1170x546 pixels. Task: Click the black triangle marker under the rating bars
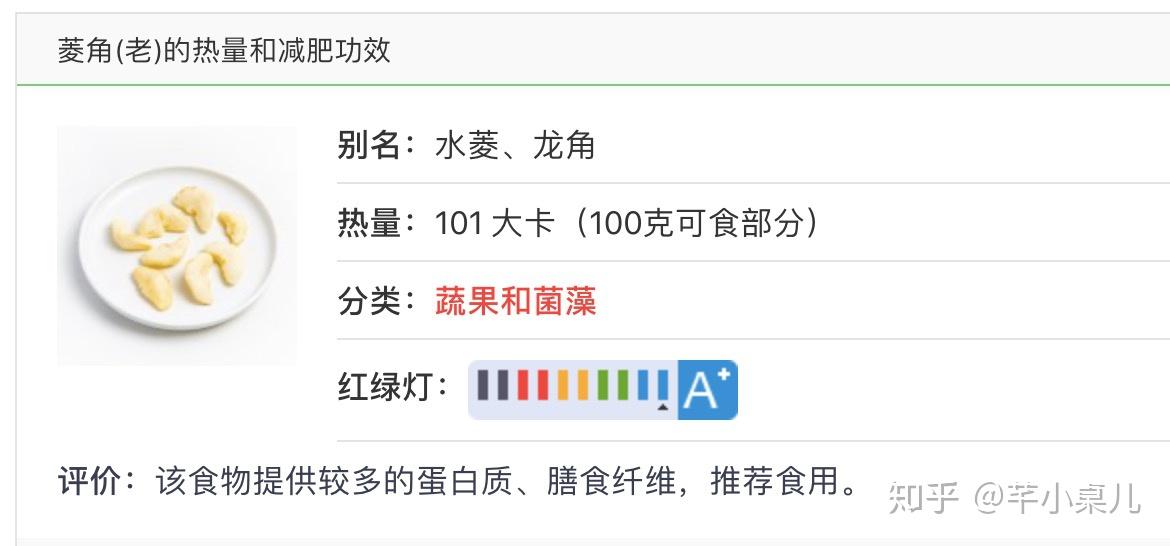pos(663,407)
